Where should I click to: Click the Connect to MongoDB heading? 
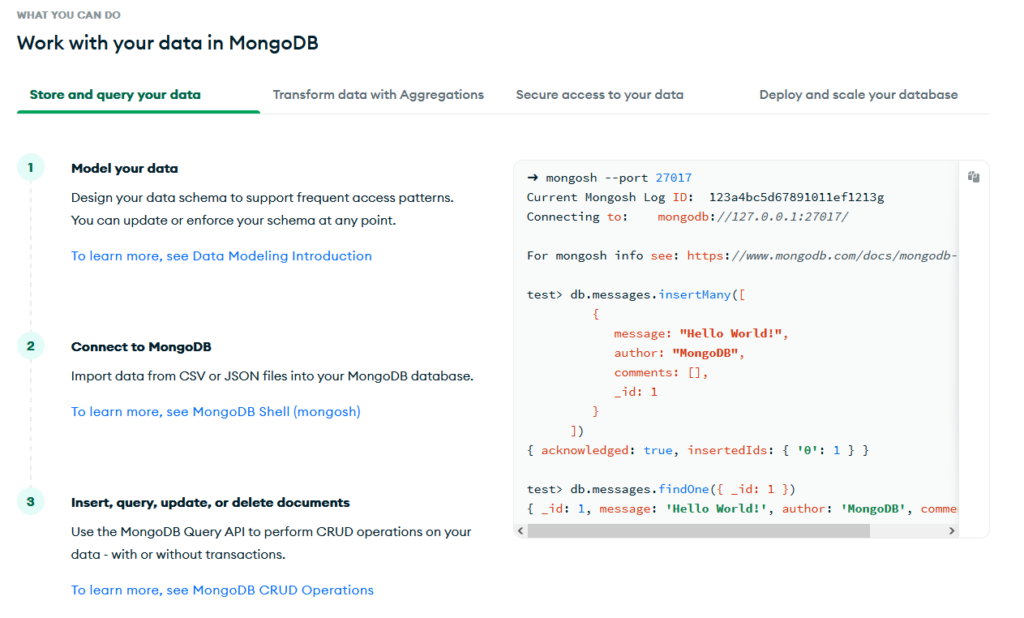coord(143,345)
